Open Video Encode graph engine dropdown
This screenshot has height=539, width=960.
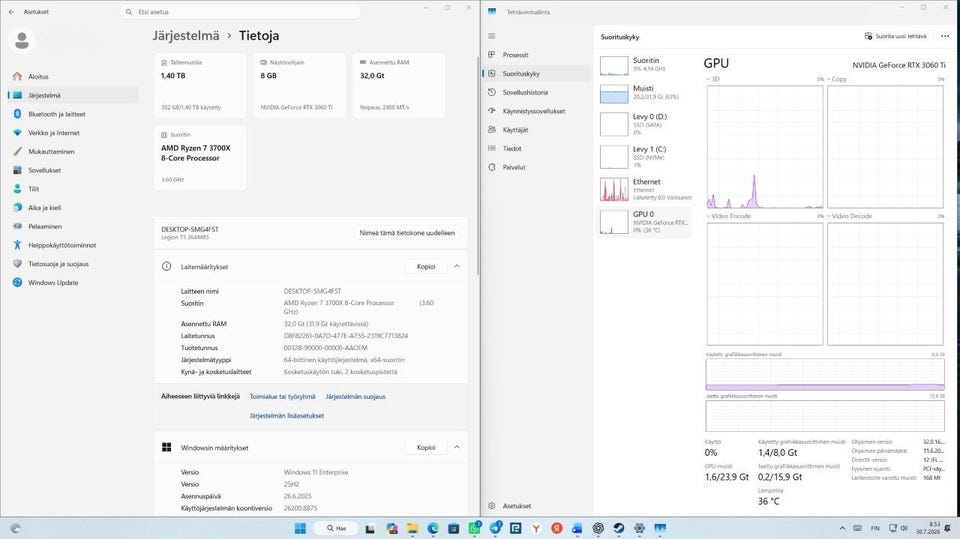[729, 216]
